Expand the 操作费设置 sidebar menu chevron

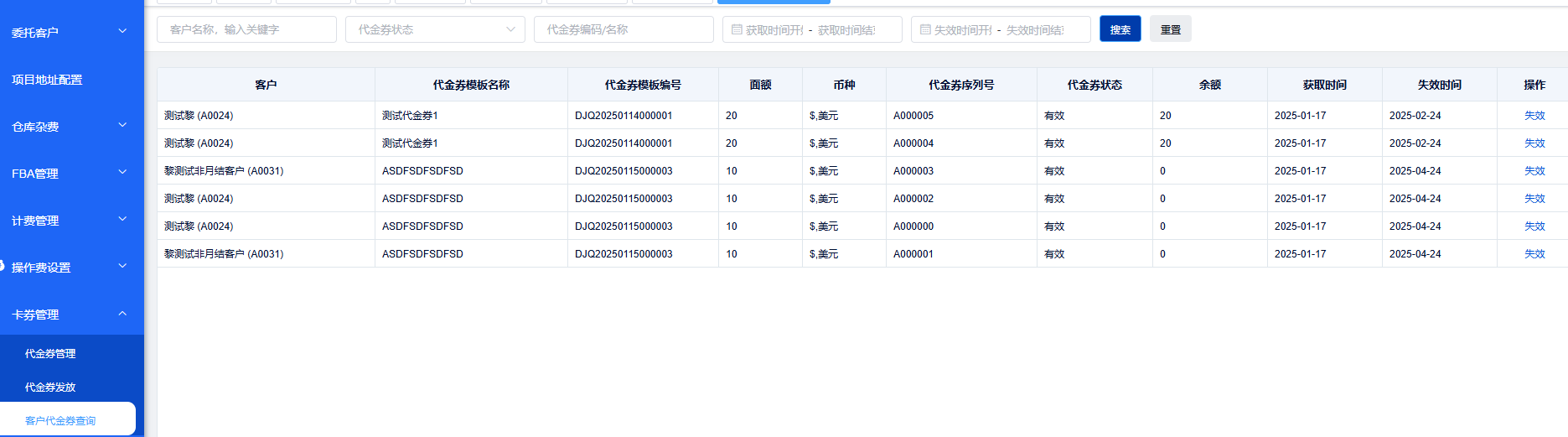click(122, 266)
